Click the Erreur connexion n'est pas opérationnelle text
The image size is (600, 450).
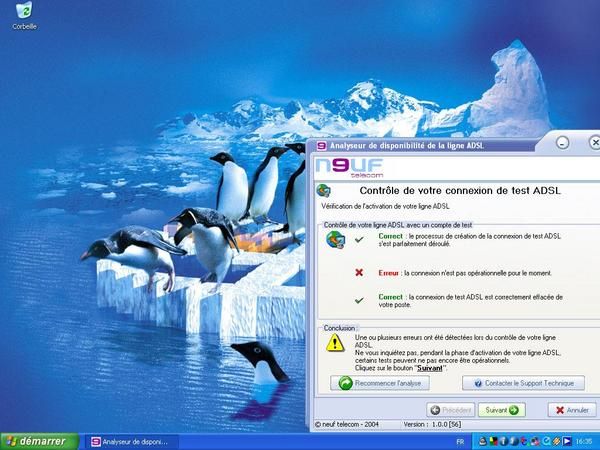pyautogui.click(x=465, y=273)
